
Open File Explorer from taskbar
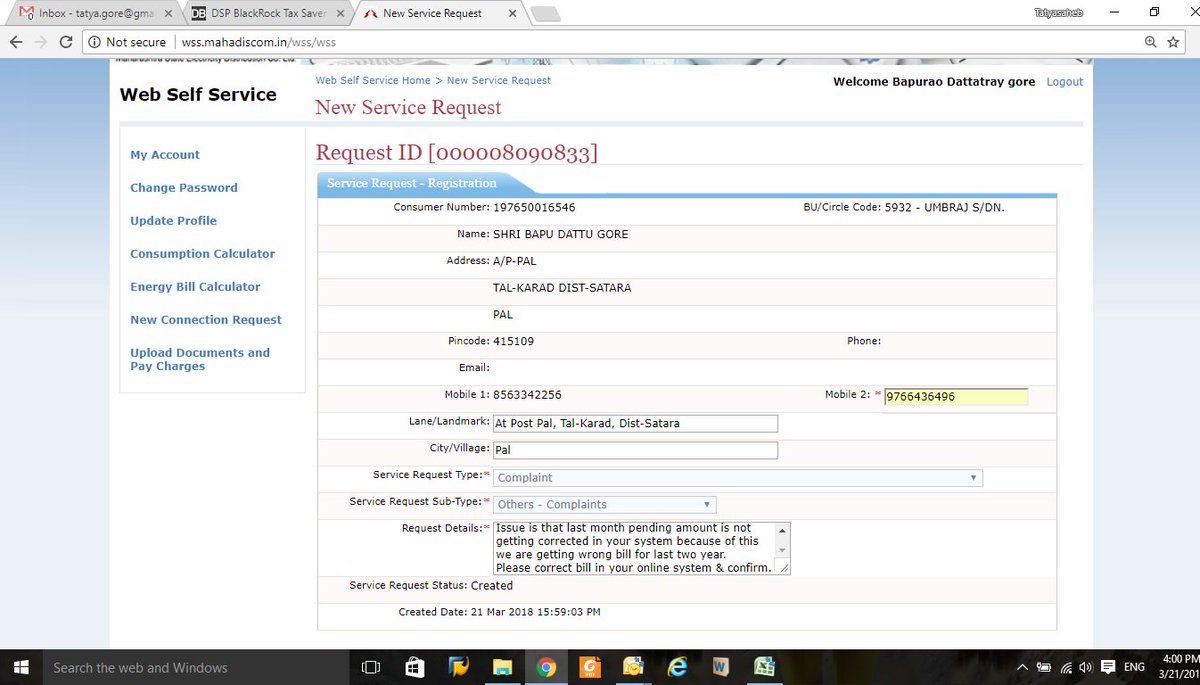click(x=502, y=667)
